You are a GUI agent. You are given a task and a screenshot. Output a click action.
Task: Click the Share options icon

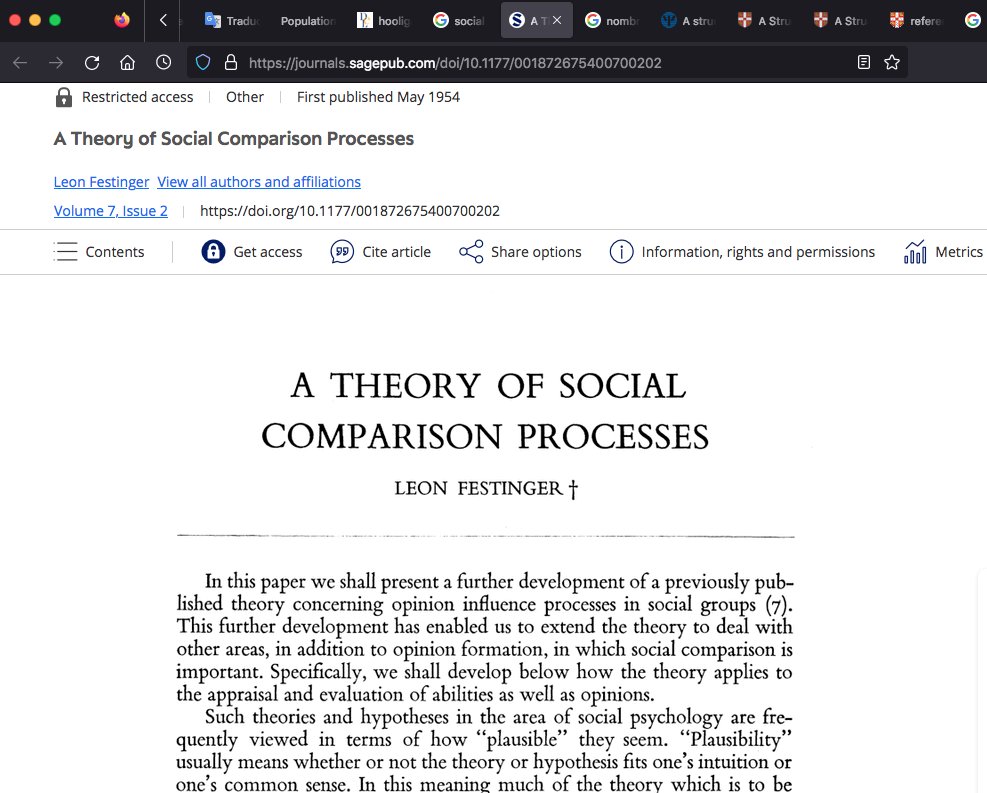tap(471, 252)
